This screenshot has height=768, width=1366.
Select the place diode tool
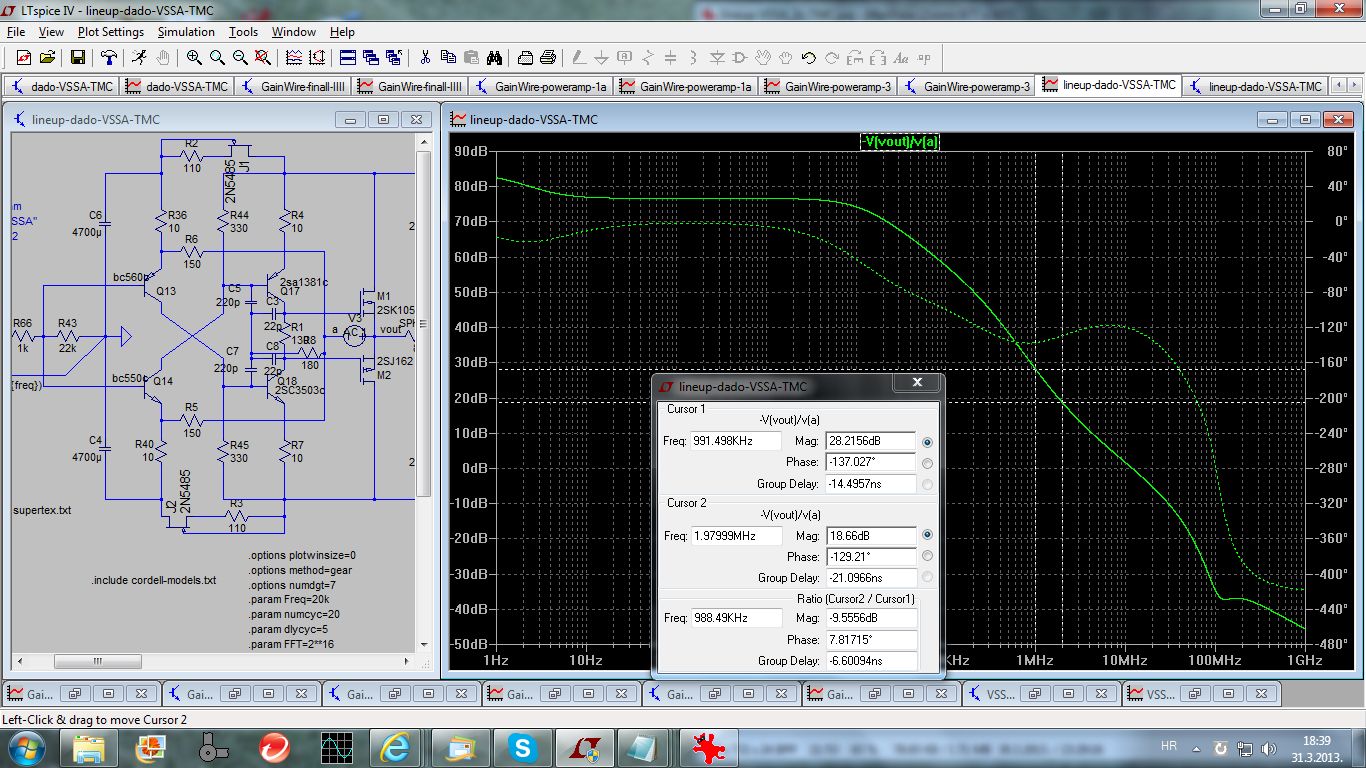(x=717, y=58)
